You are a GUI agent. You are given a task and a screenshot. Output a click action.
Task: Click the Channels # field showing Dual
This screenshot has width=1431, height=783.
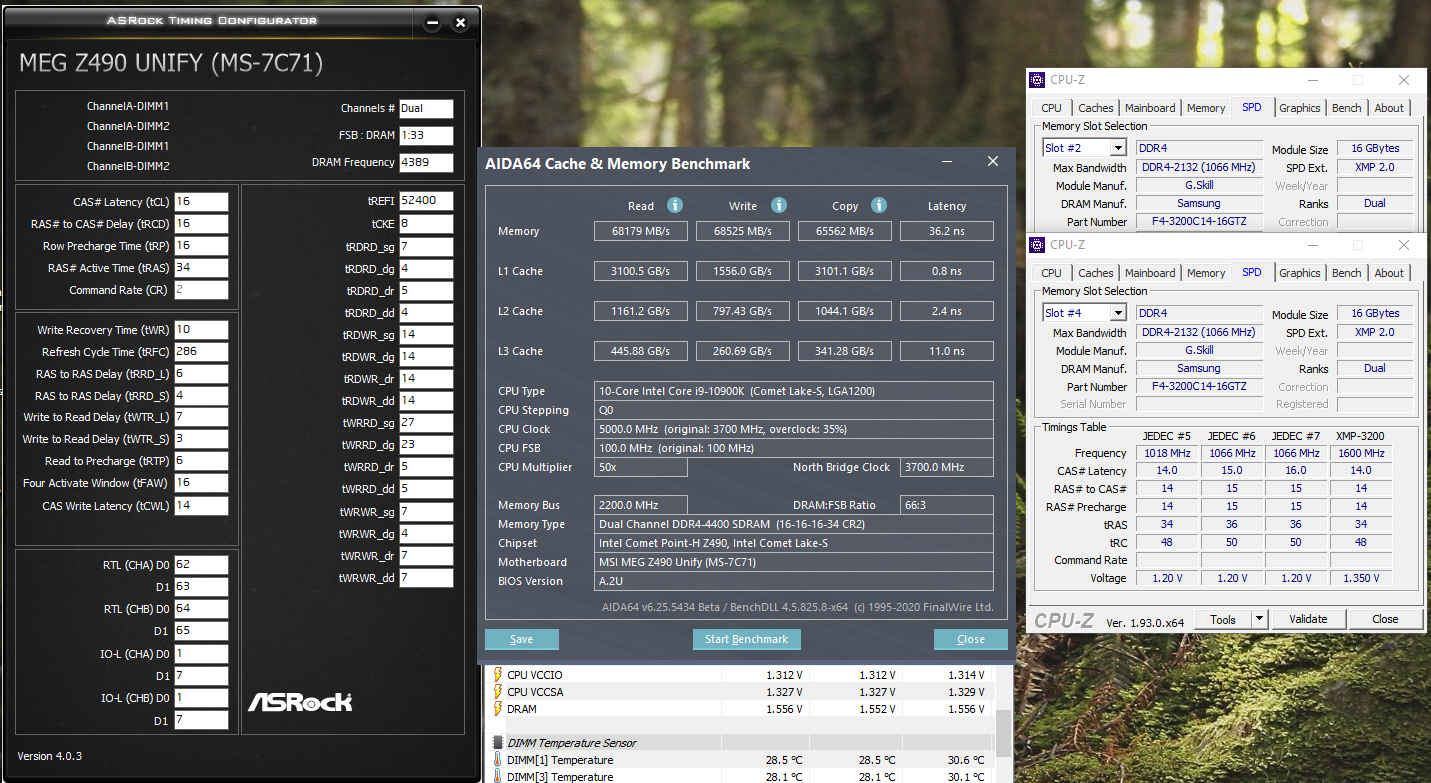pos(426,108)
